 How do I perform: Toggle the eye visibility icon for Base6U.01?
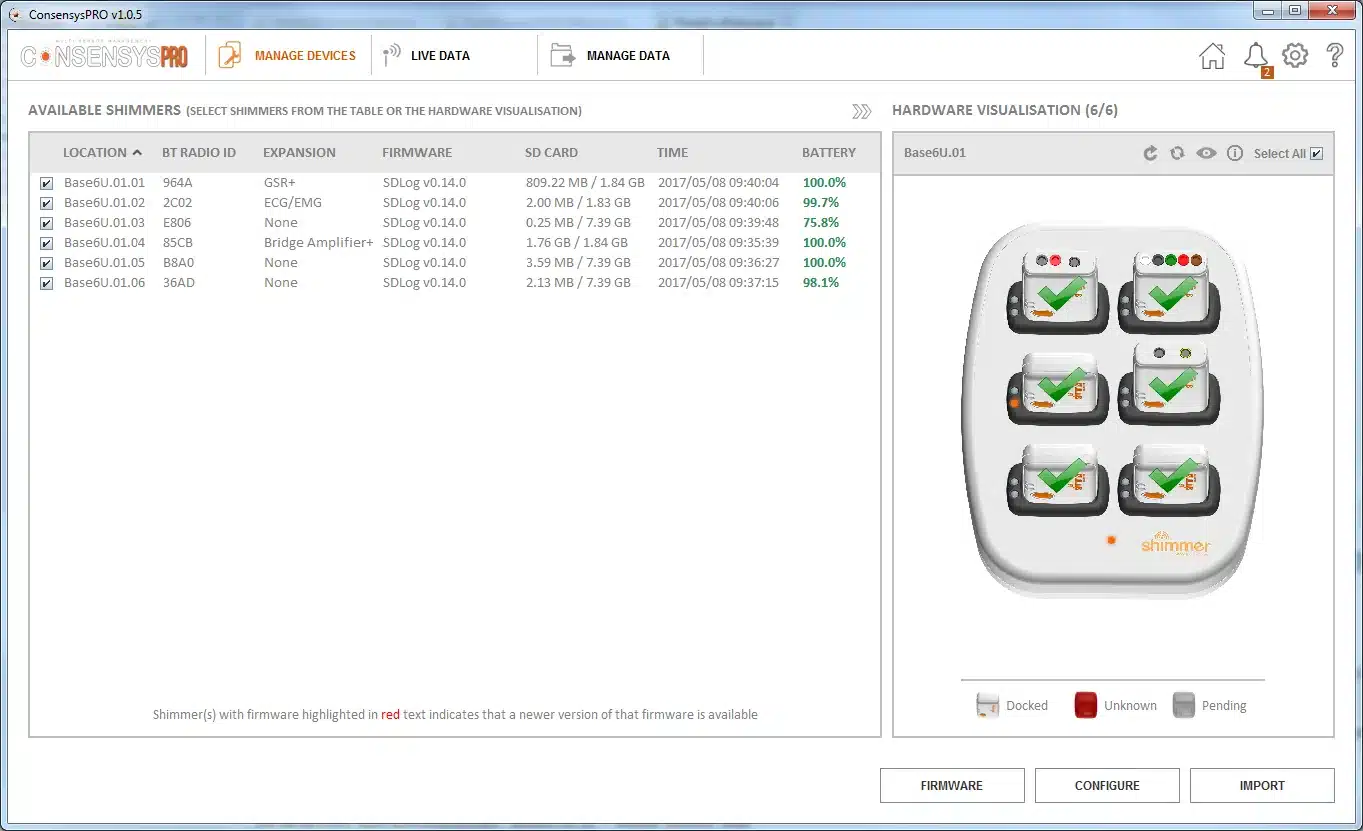[1206, 153]
